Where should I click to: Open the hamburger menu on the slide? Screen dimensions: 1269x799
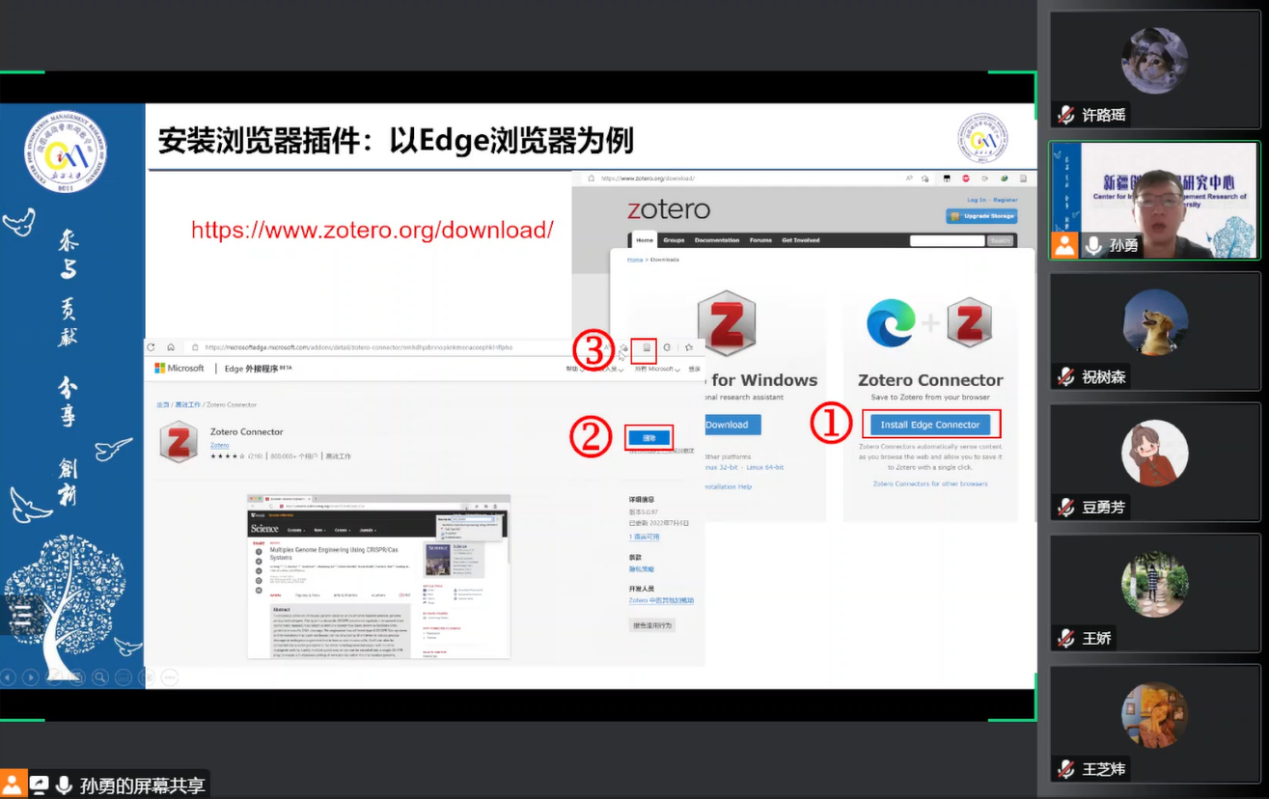(22, 614)
